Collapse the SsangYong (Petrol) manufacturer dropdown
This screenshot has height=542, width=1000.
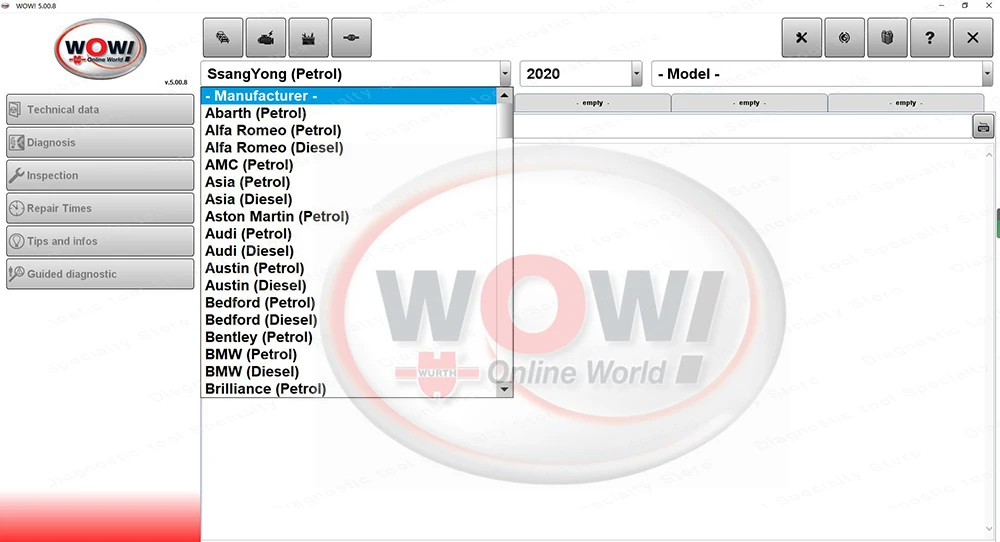click(504, 74)
